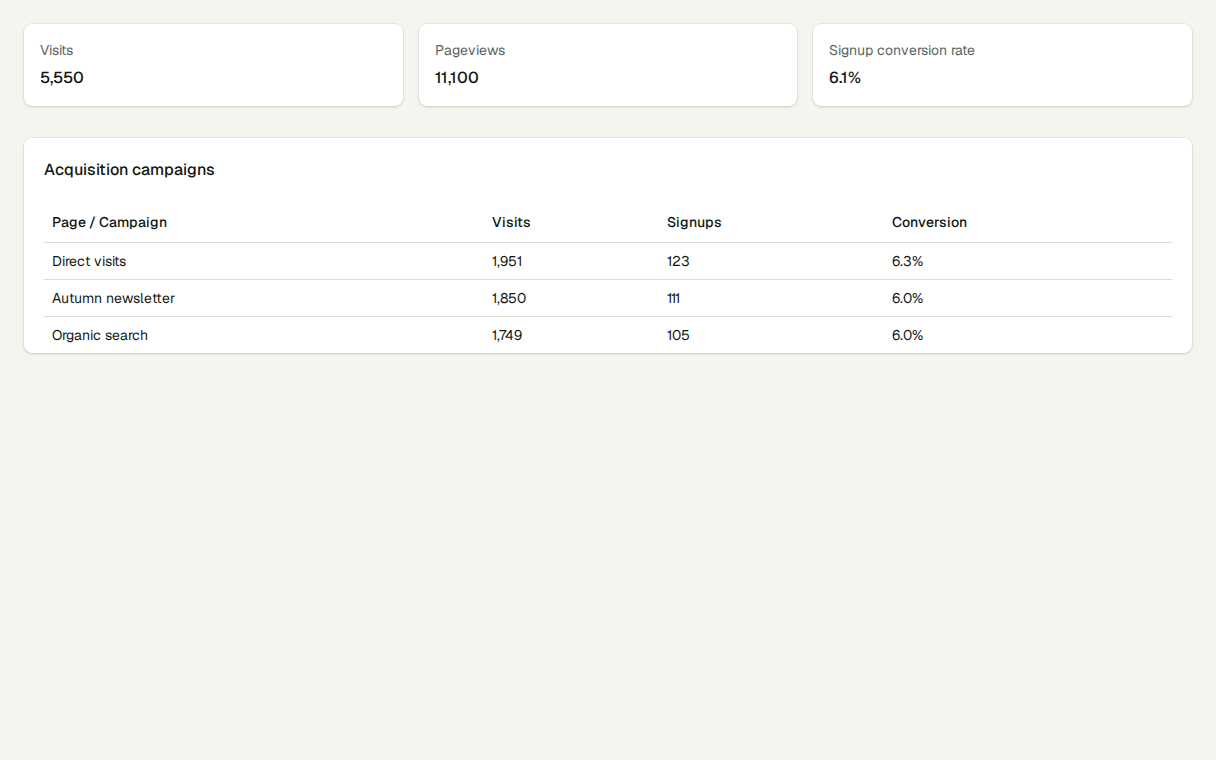Select the Organic search row name

pos(100,336)
